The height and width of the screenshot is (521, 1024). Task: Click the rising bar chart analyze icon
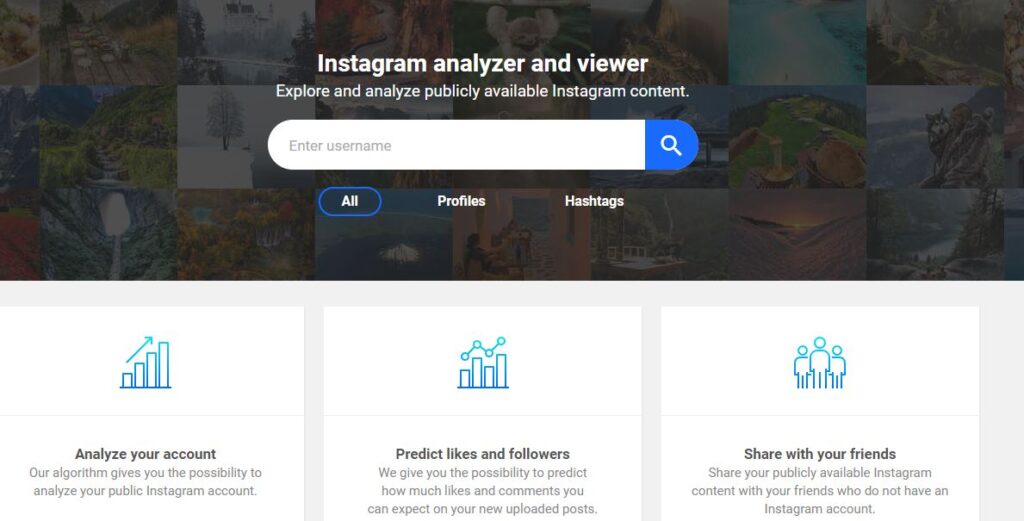(146, 362)
